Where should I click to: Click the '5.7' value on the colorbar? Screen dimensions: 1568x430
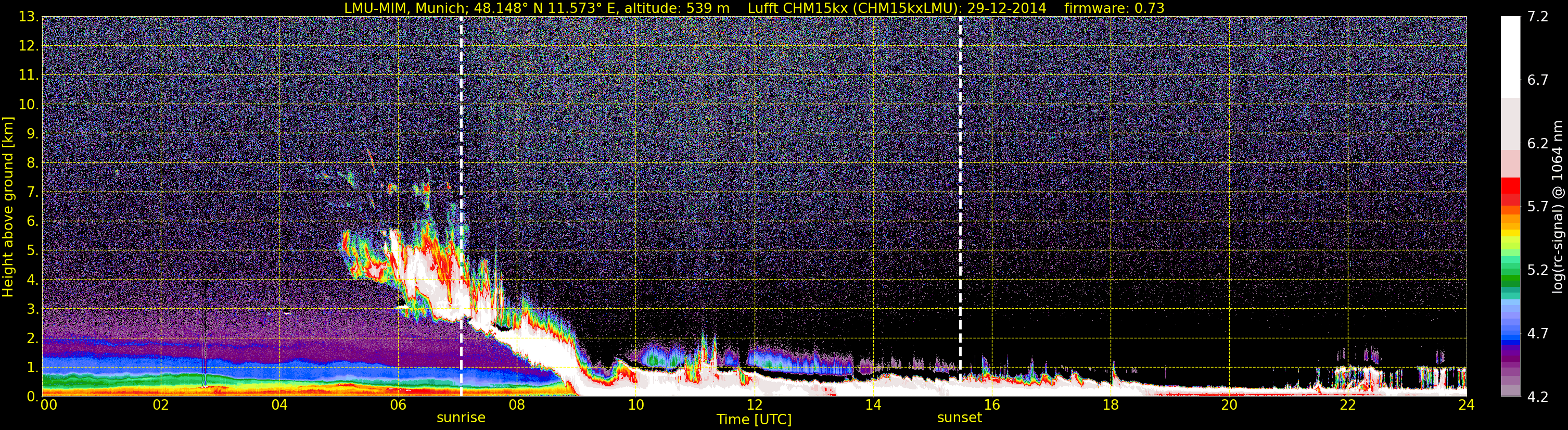(1538, 207)
